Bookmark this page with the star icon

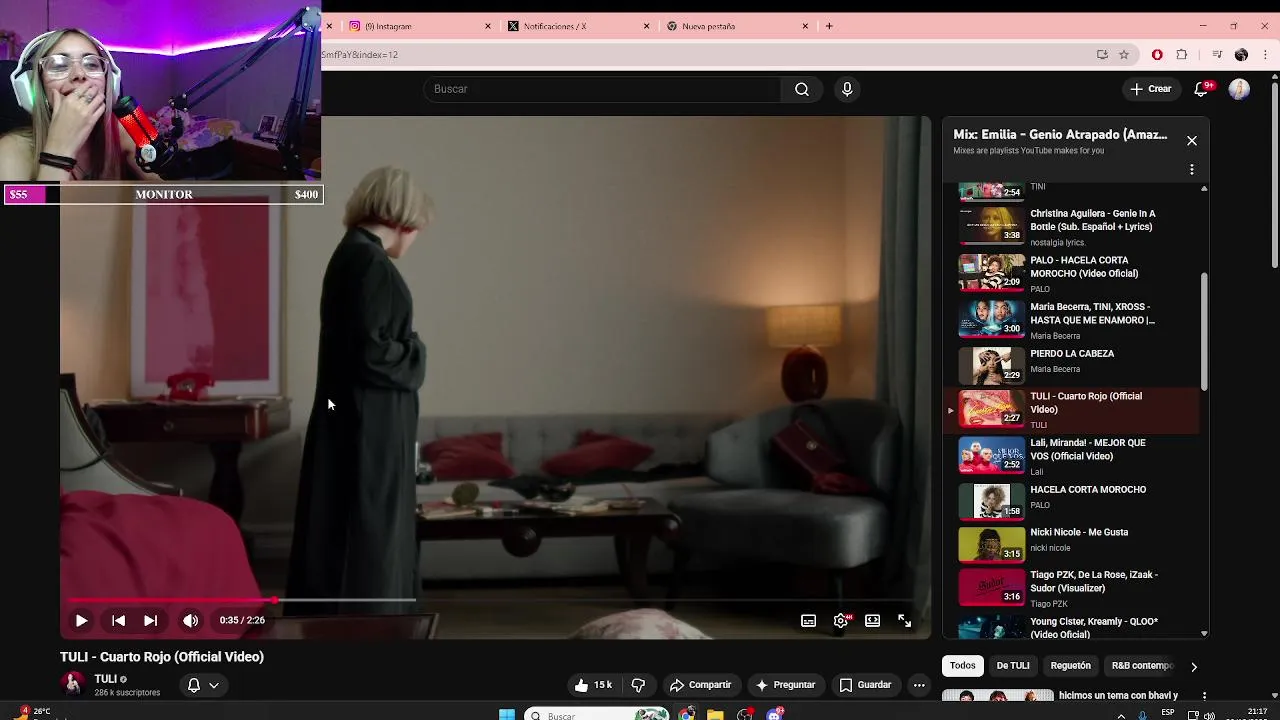click(1124, 55)
